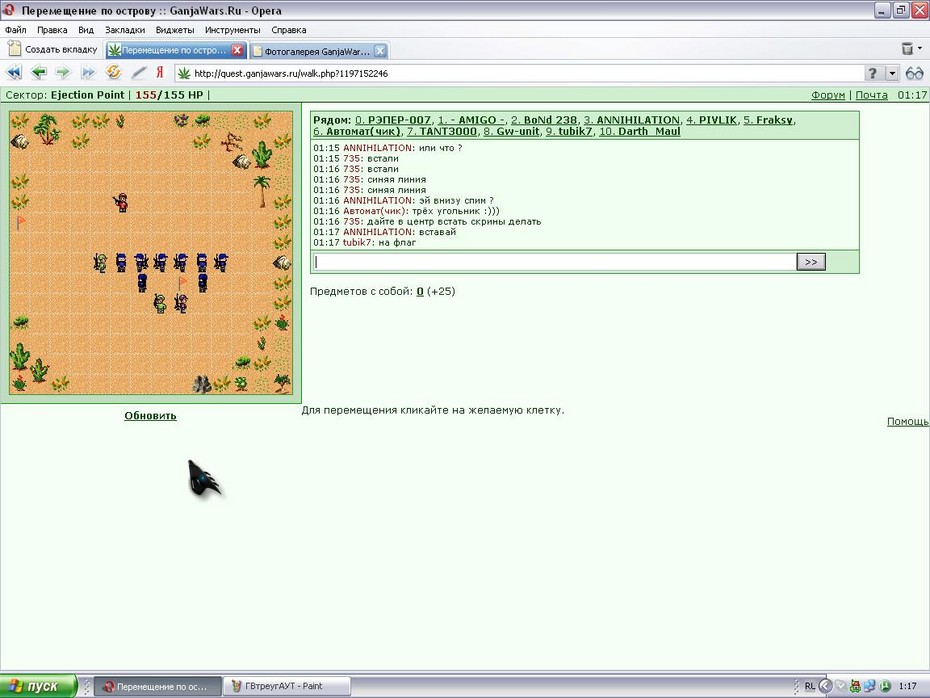The height and width of the screenshot is (698, 930).
Task: Click the glasses icon at toolbar right
Action: click(x=915, y=73)
